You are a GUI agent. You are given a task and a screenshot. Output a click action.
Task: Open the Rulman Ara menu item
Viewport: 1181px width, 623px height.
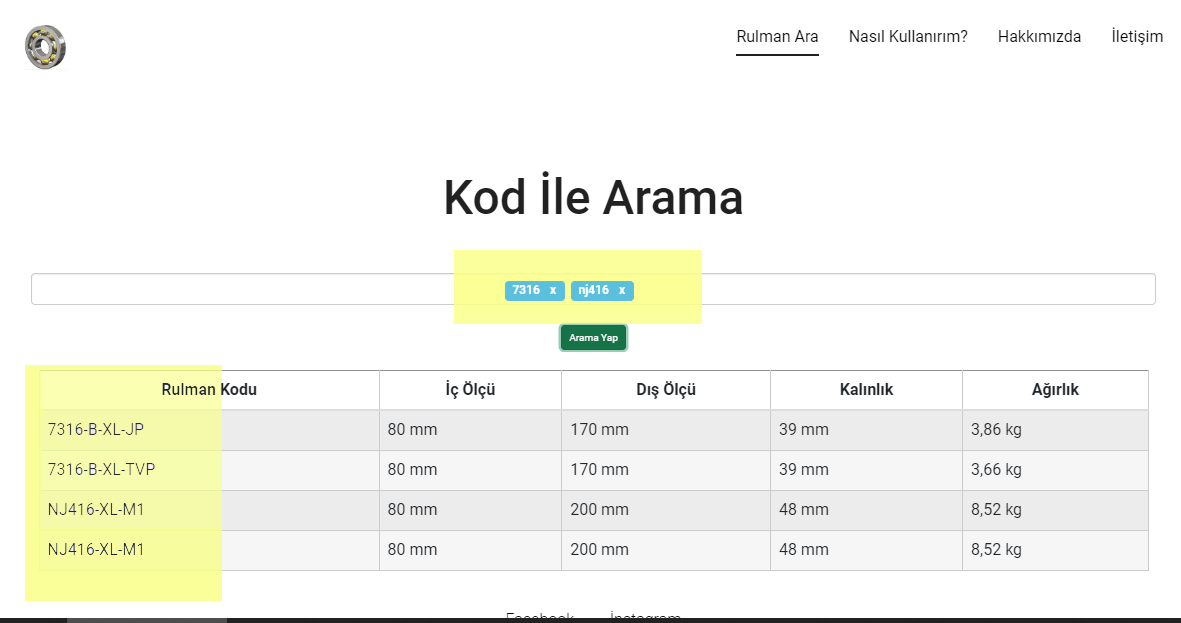(777, 36)
